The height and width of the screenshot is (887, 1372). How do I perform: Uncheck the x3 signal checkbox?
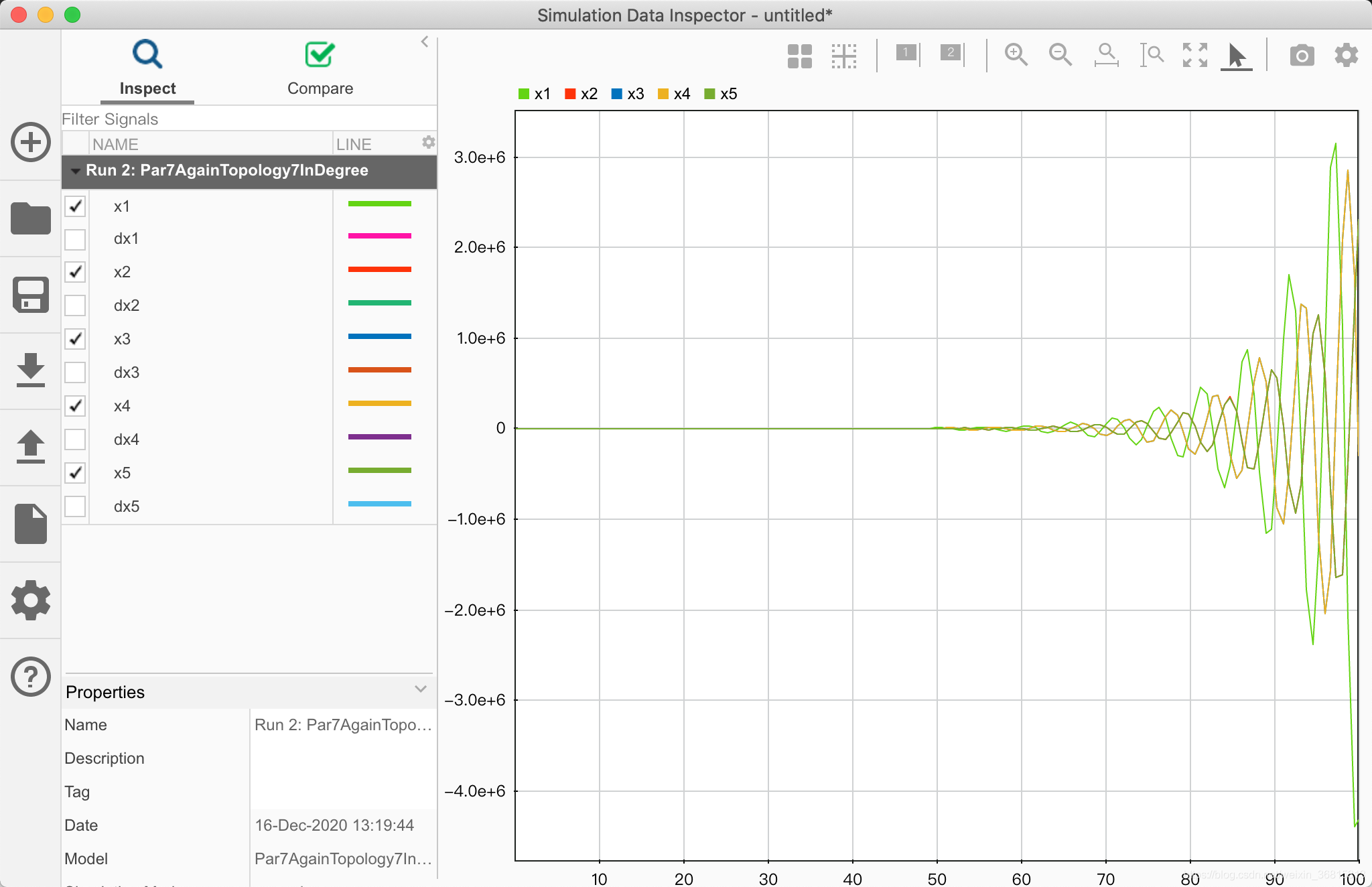pyautogui.click(x=75, y=339)
